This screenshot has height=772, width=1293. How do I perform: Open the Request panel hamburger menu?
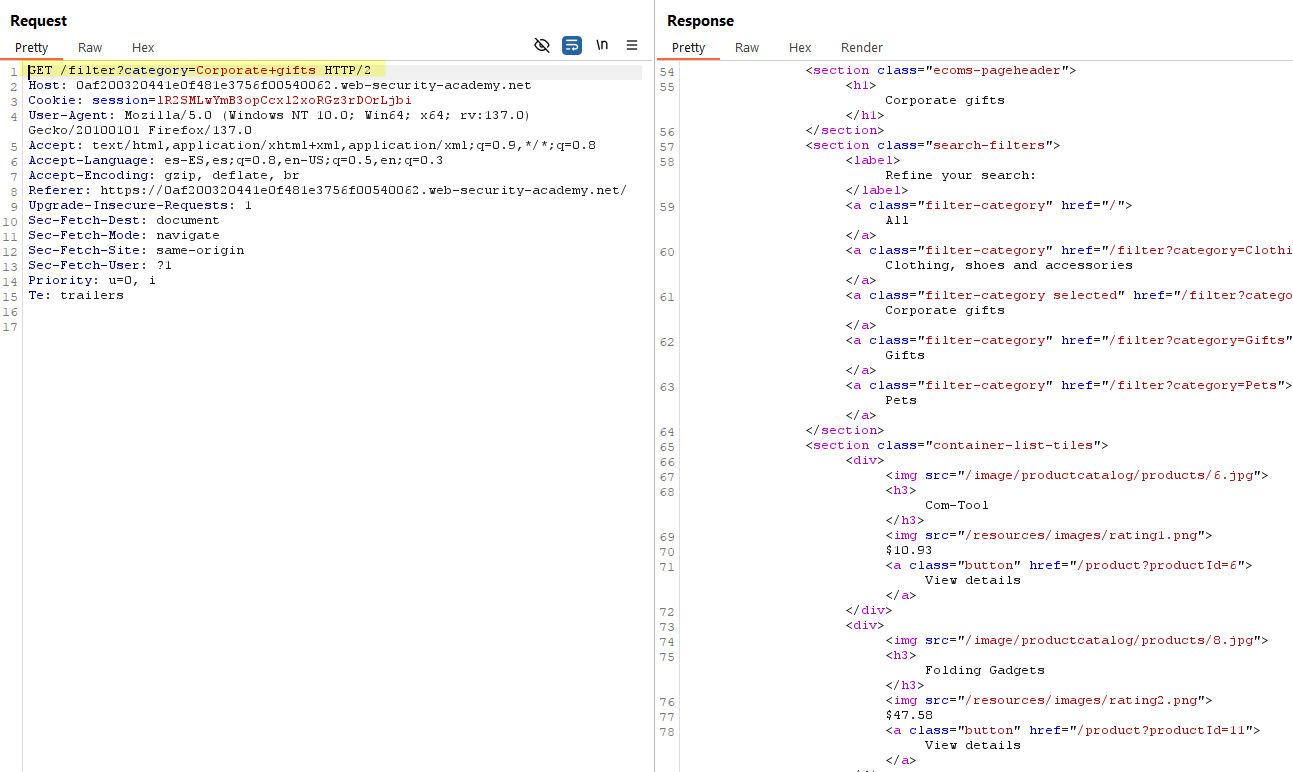coord(632,45)
